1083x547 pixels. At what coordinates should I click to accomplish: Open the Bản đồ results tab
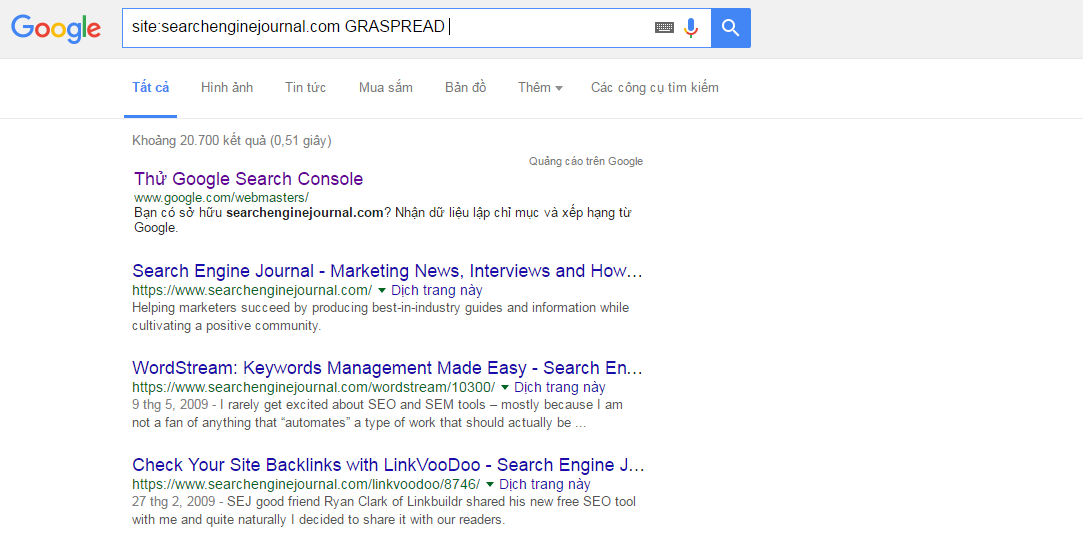click(x=466, y=88)
